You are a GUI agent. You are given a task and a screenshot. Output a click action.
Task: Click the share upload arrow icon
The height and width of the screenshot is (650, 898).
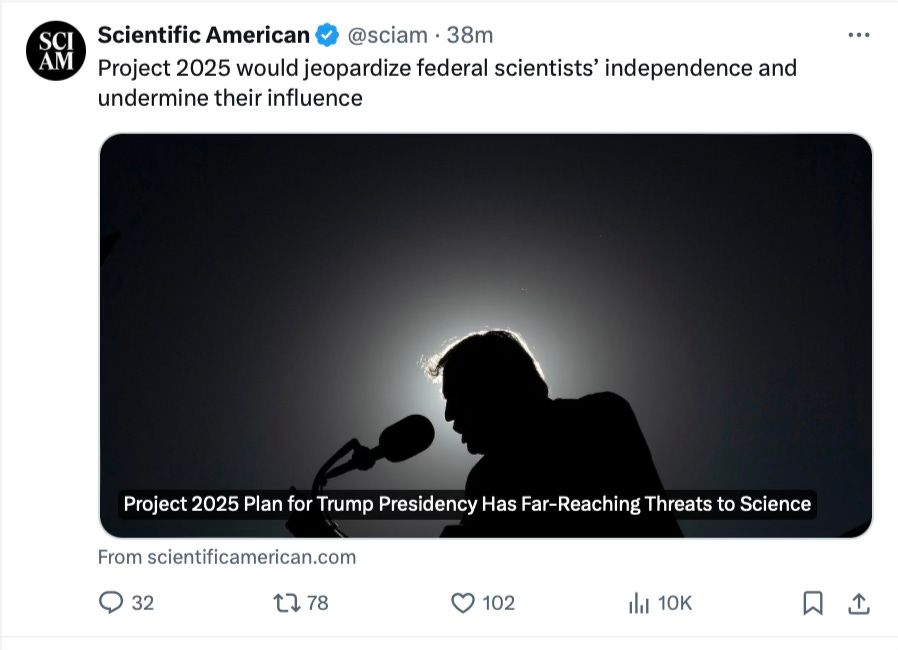pos(858,602)
